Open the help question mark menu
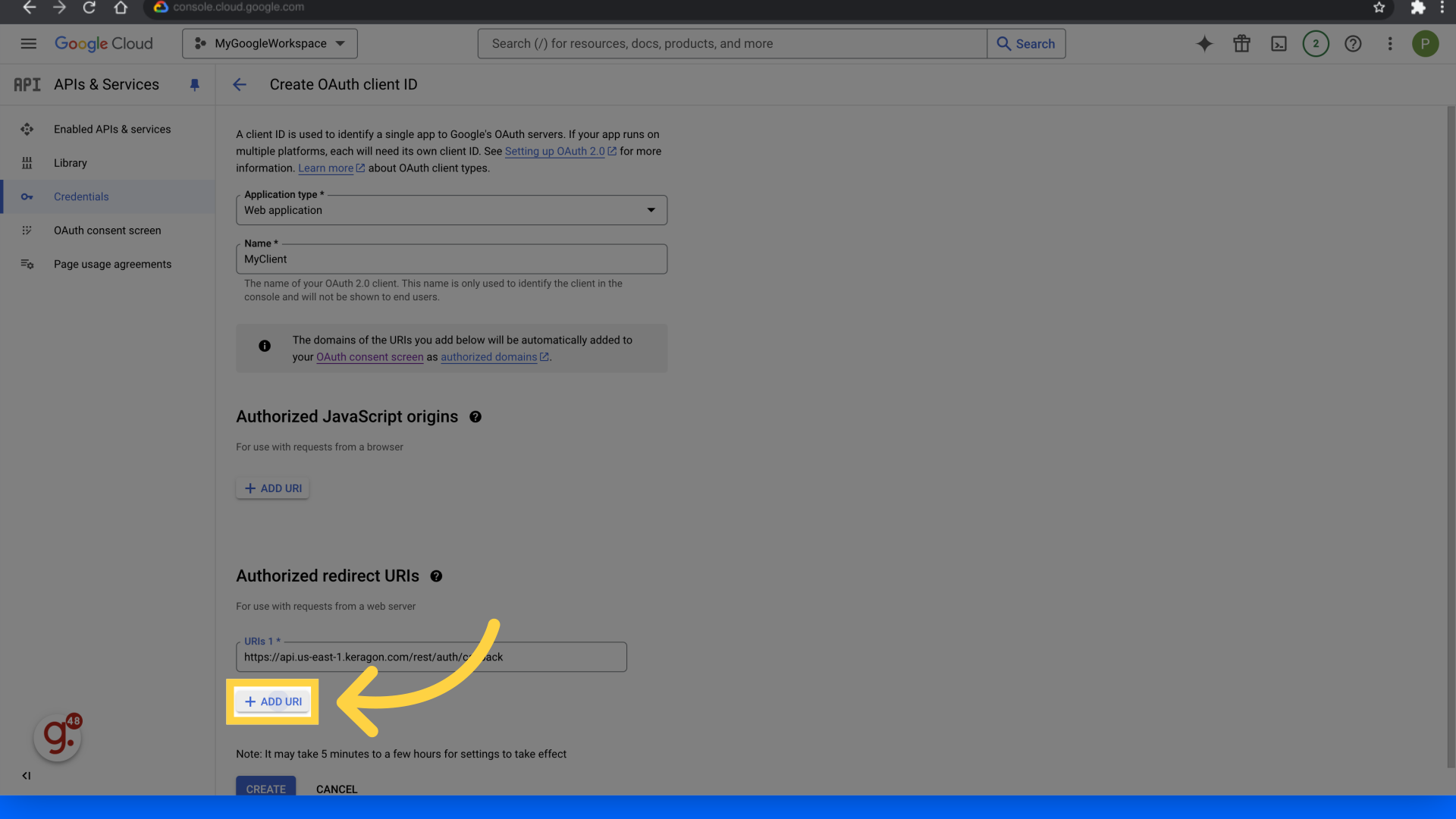The width and height of the screenshot is (1456, 819). click(1353, 43)
